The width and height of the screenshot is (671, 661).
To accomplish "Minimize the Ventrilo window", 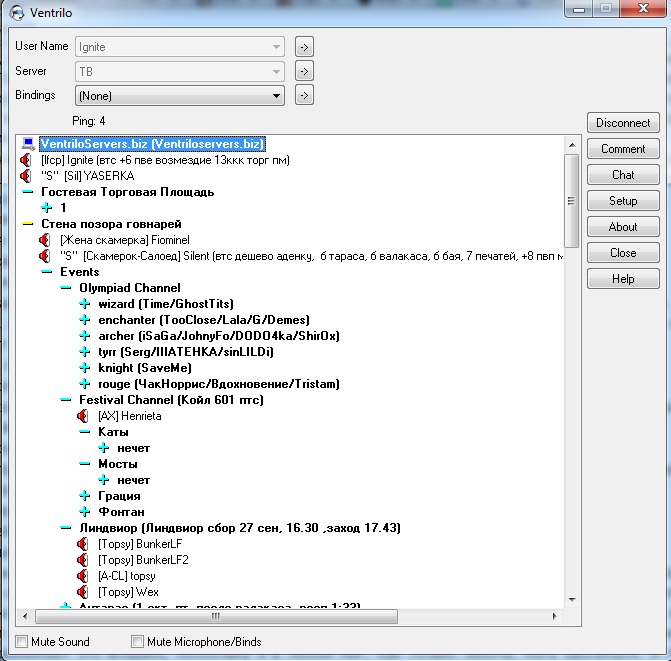I will pyautogui.click(x=579, y=9).
